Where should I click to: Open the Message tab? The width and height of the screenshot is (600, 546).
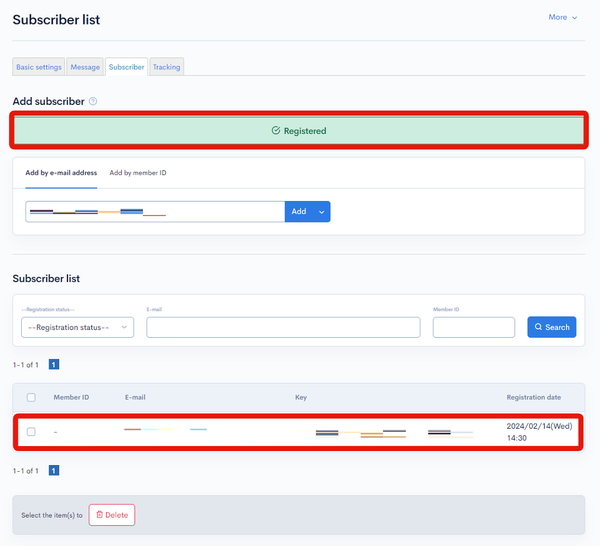85,67
